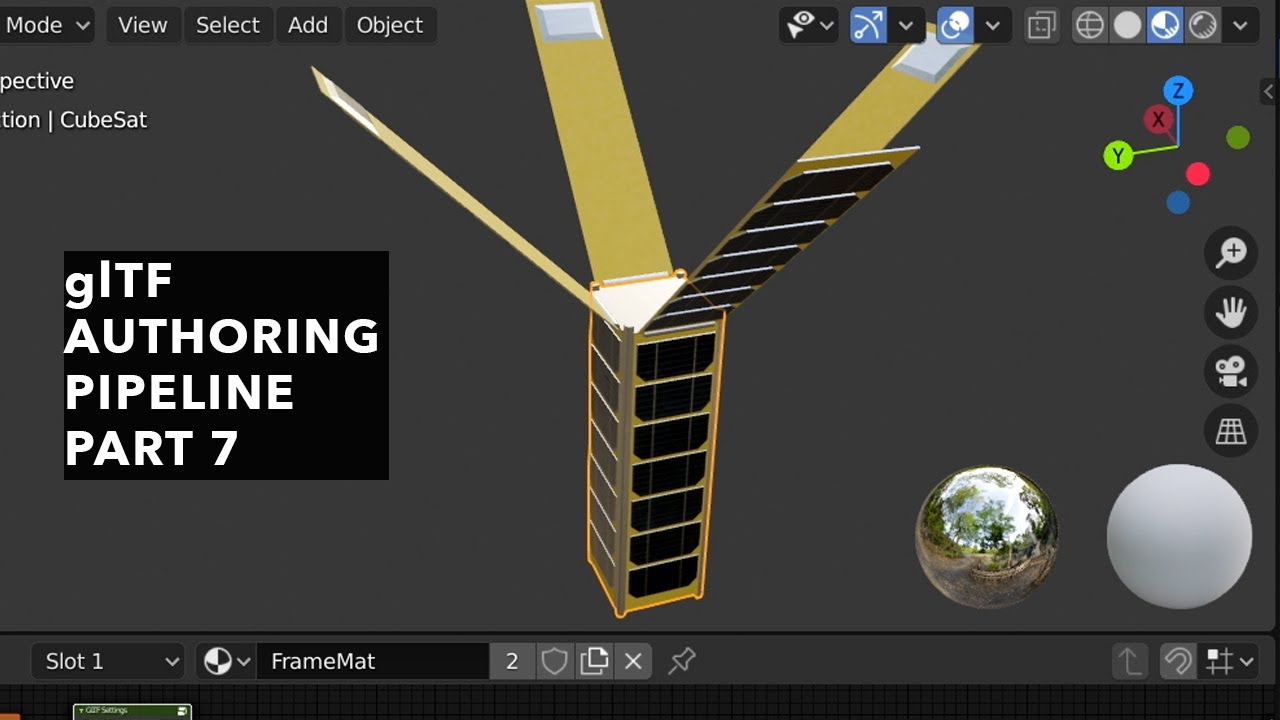
Task: Toggle fake user shield for FrameMat
Action: pyautogui.click(x=554, y=661)
